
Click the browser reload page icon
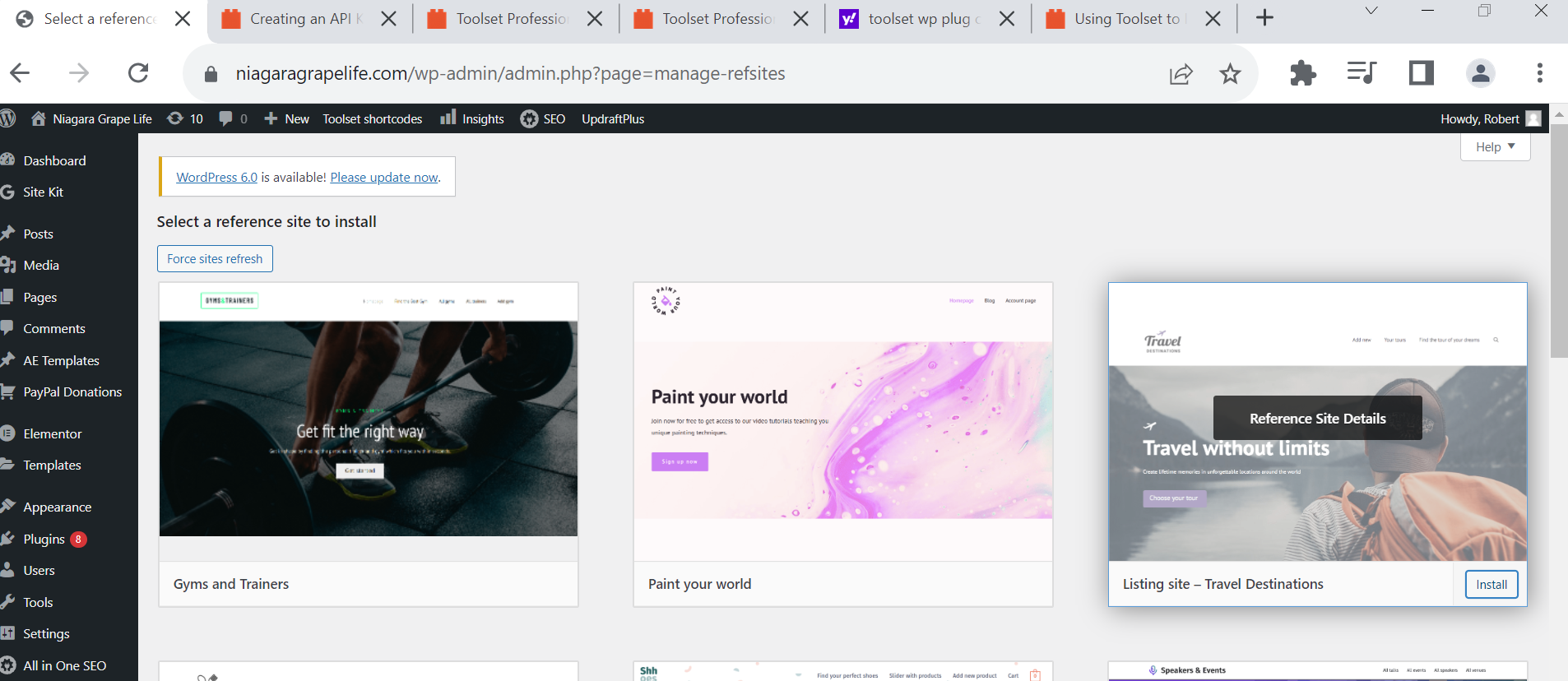pos(138,73)
